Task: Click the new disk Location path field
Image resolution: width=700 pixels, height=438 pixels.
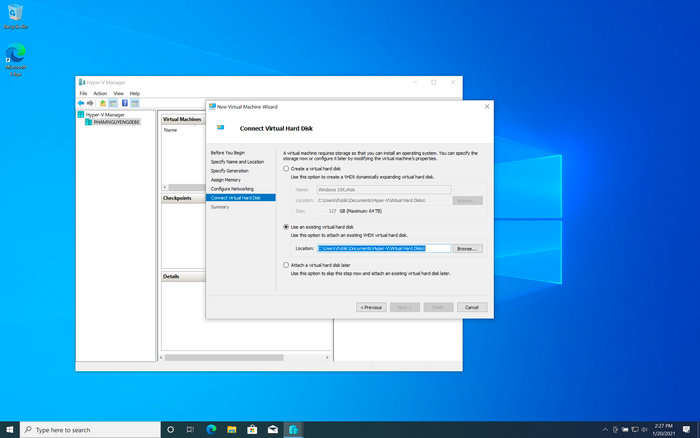Action: point(384,200)
